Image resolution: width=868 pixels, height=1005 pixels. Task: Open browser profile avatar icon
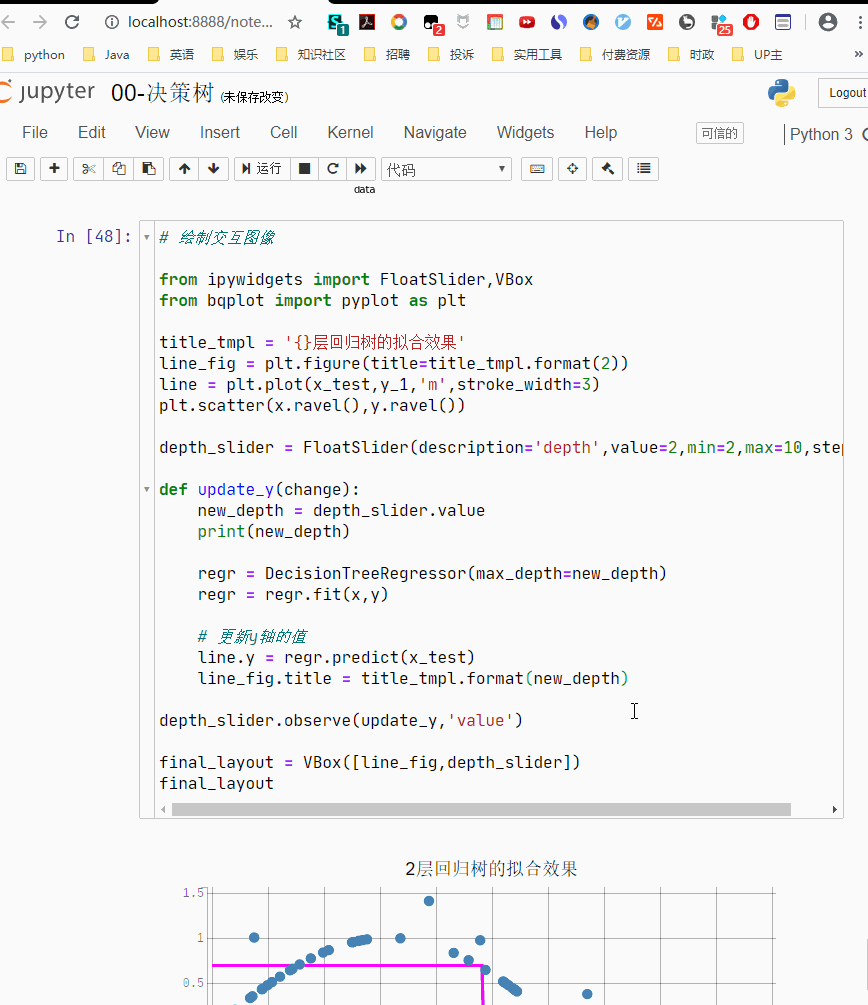828,22
